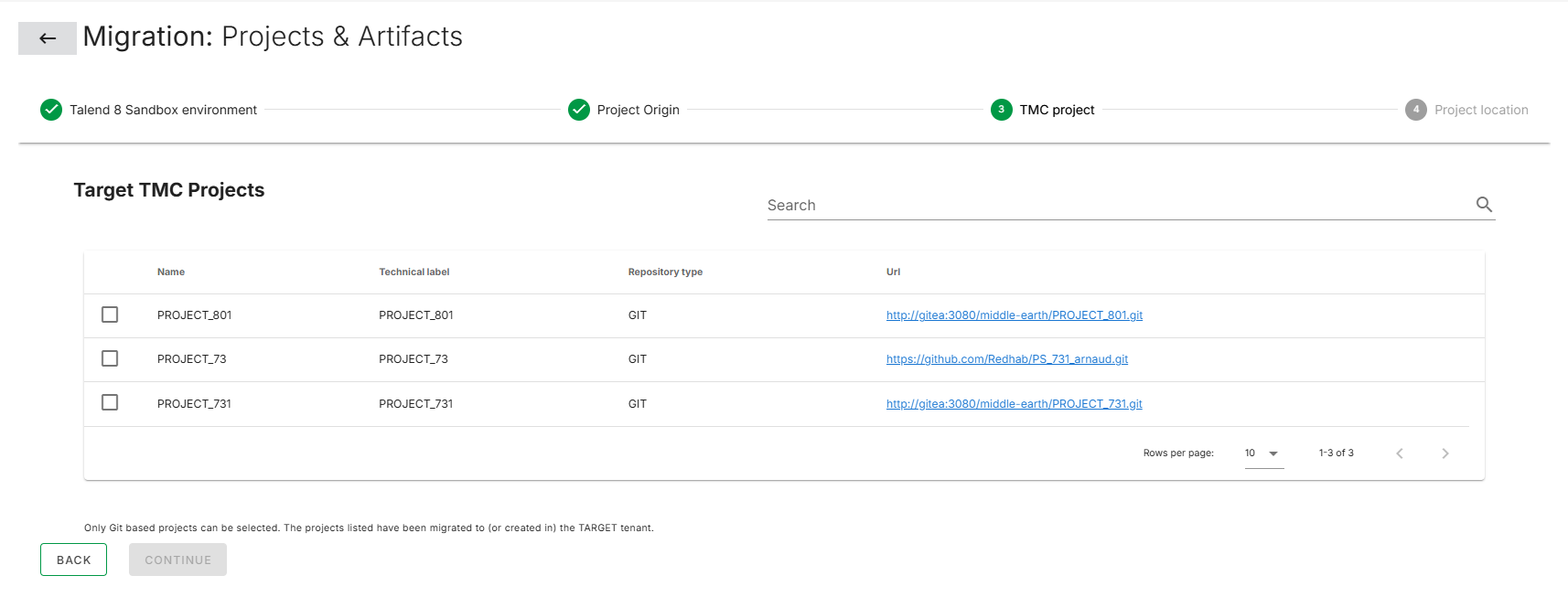Click the Talend 8 Sandbox green checkmark icon

(x=51, y=110)
